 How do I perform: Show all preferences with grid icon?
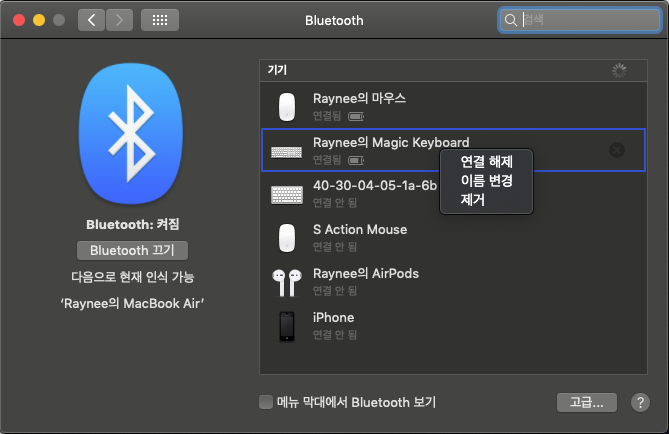click(x=160, y=20)
